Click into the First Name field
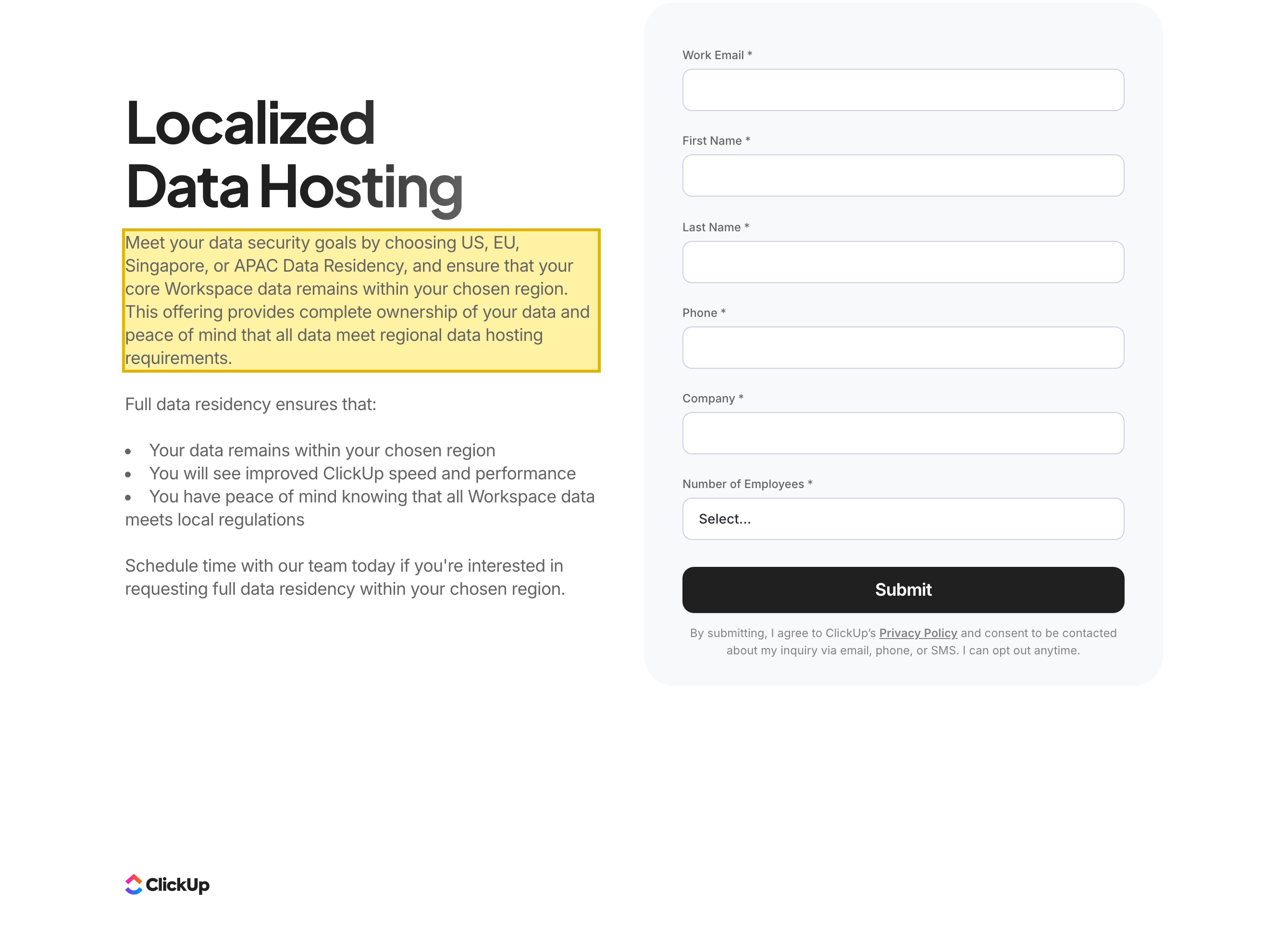 point(903,175)
